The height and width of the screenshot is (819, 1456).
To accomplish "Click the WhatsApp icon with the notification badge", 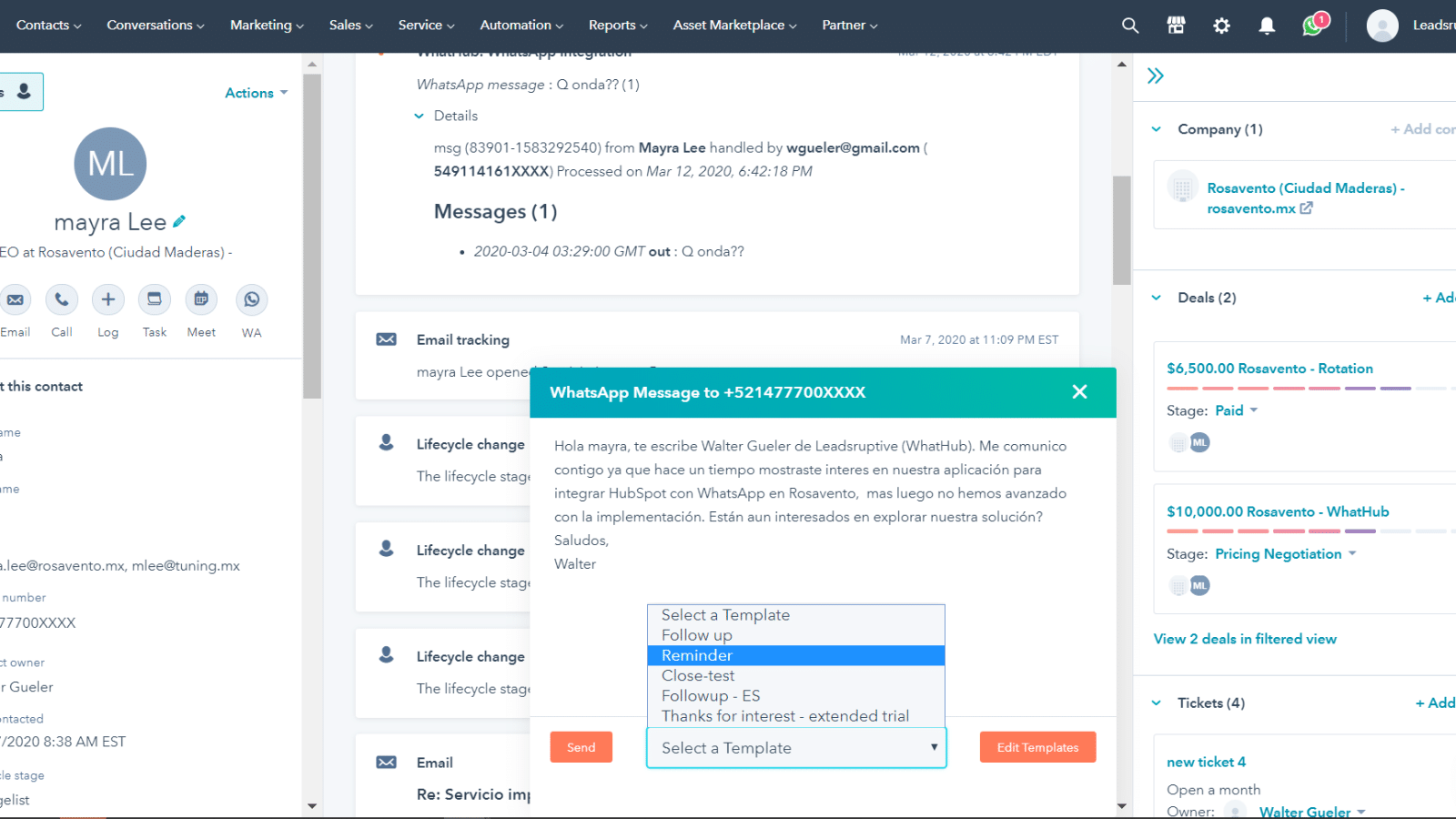I will click(1311, 25).
